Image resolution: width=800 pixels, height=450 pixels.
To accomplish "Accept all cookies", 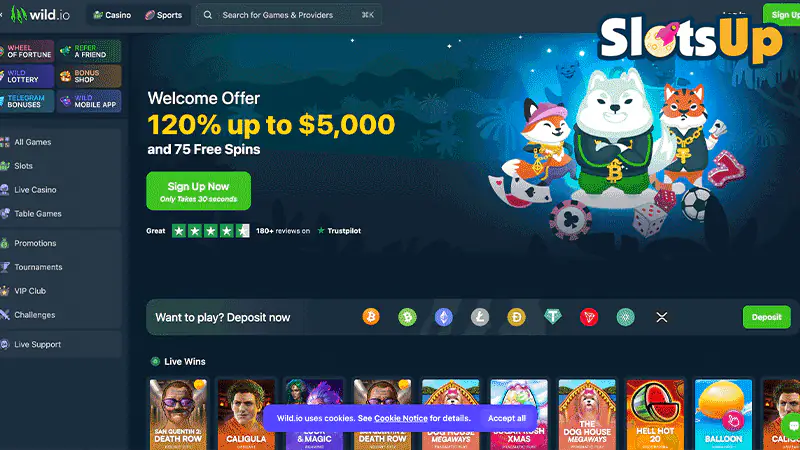I will [x=507, y=418].
